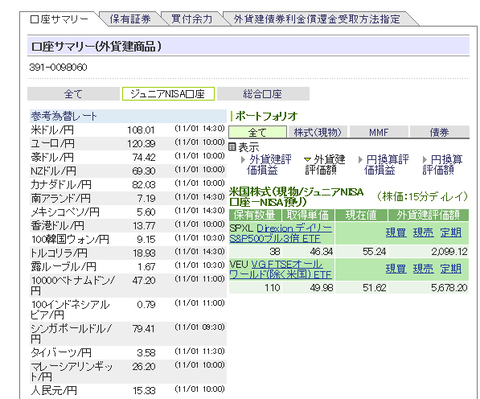Click the トルコリラ/円 rate row label
Screen dimensions: 480x399
pos(59,253)
